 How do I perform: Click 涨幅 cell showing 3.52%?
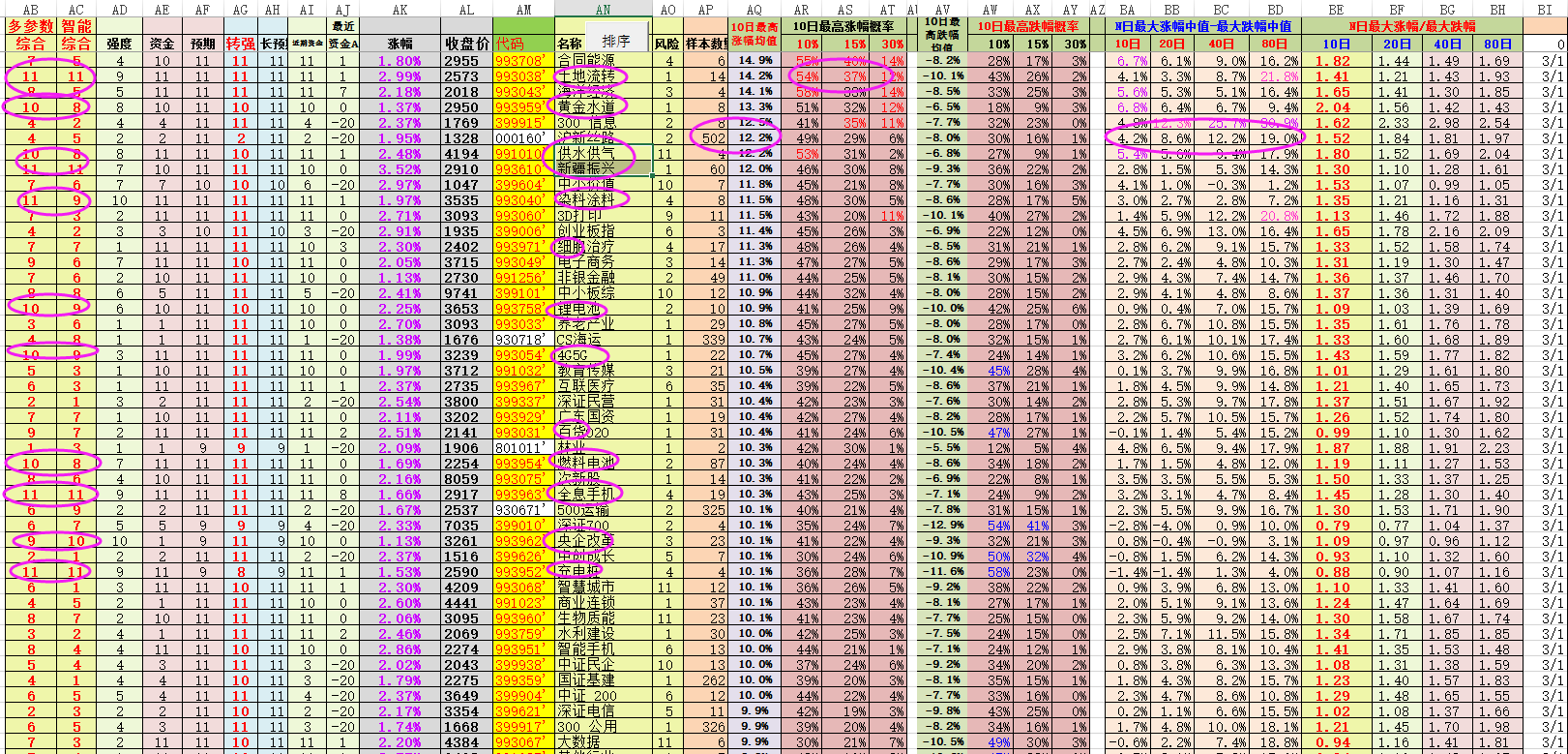coord(399,168)
